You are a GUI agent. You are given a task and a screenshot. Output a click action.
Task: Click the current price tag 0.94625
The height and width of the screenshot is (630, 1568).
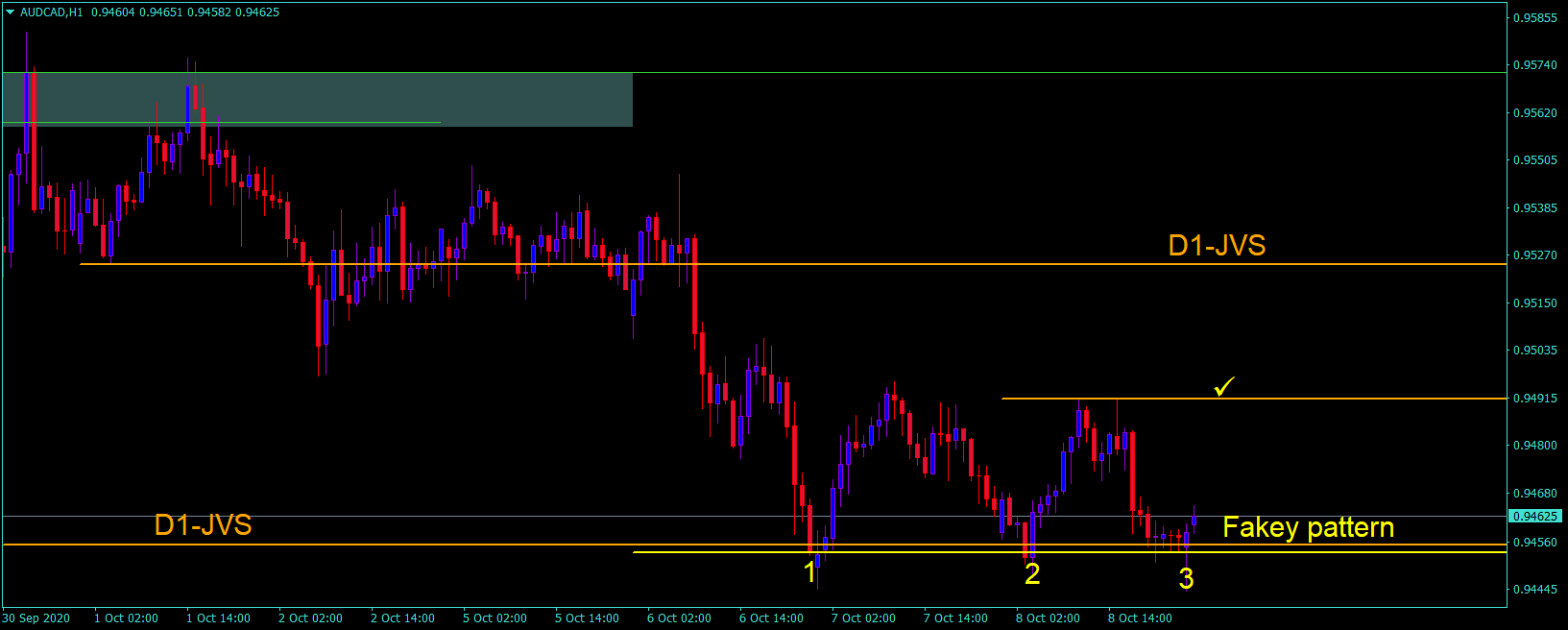pos(1535,516)
